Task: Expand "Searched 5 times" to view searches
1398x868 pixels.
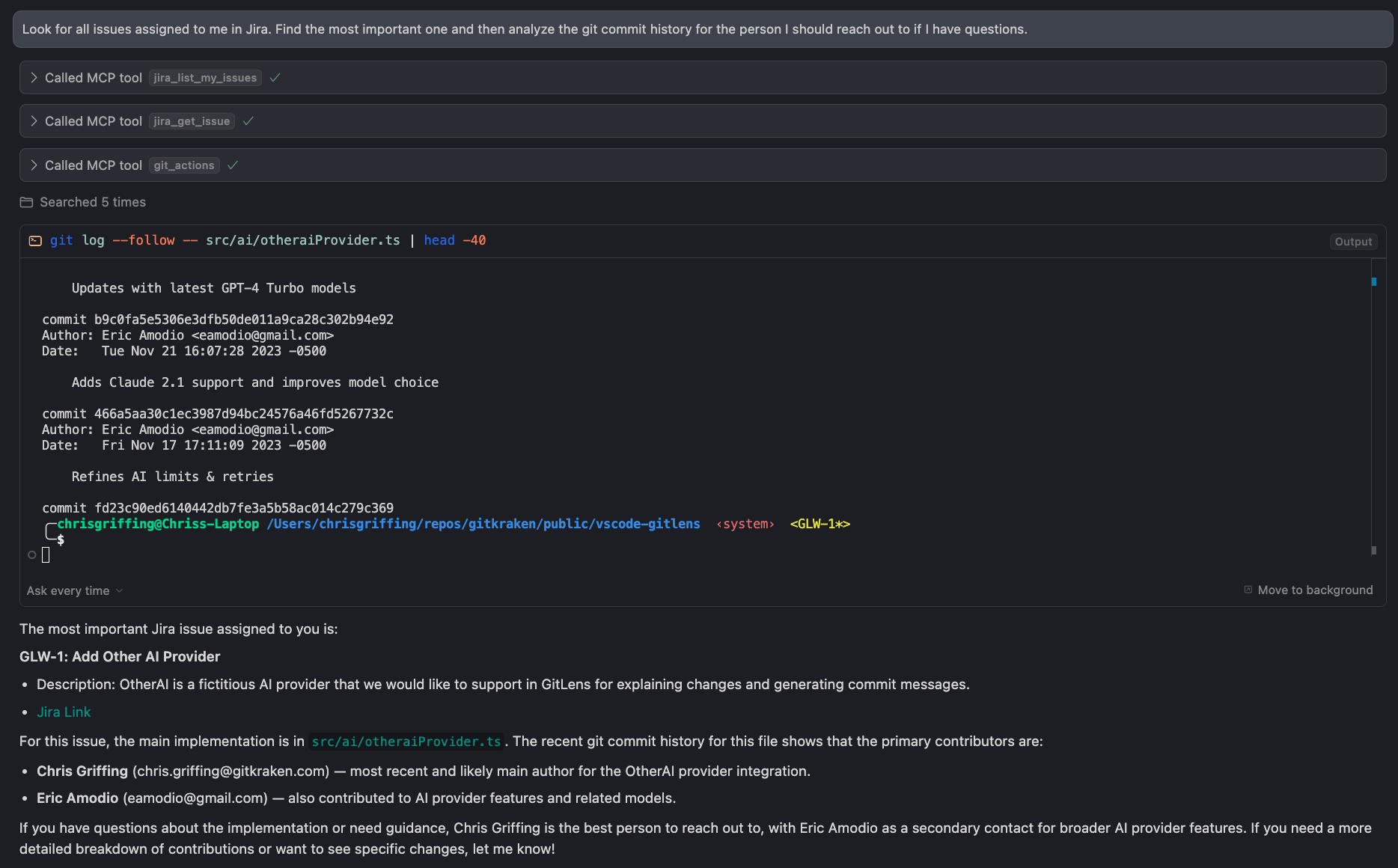Action: point(92,202)
